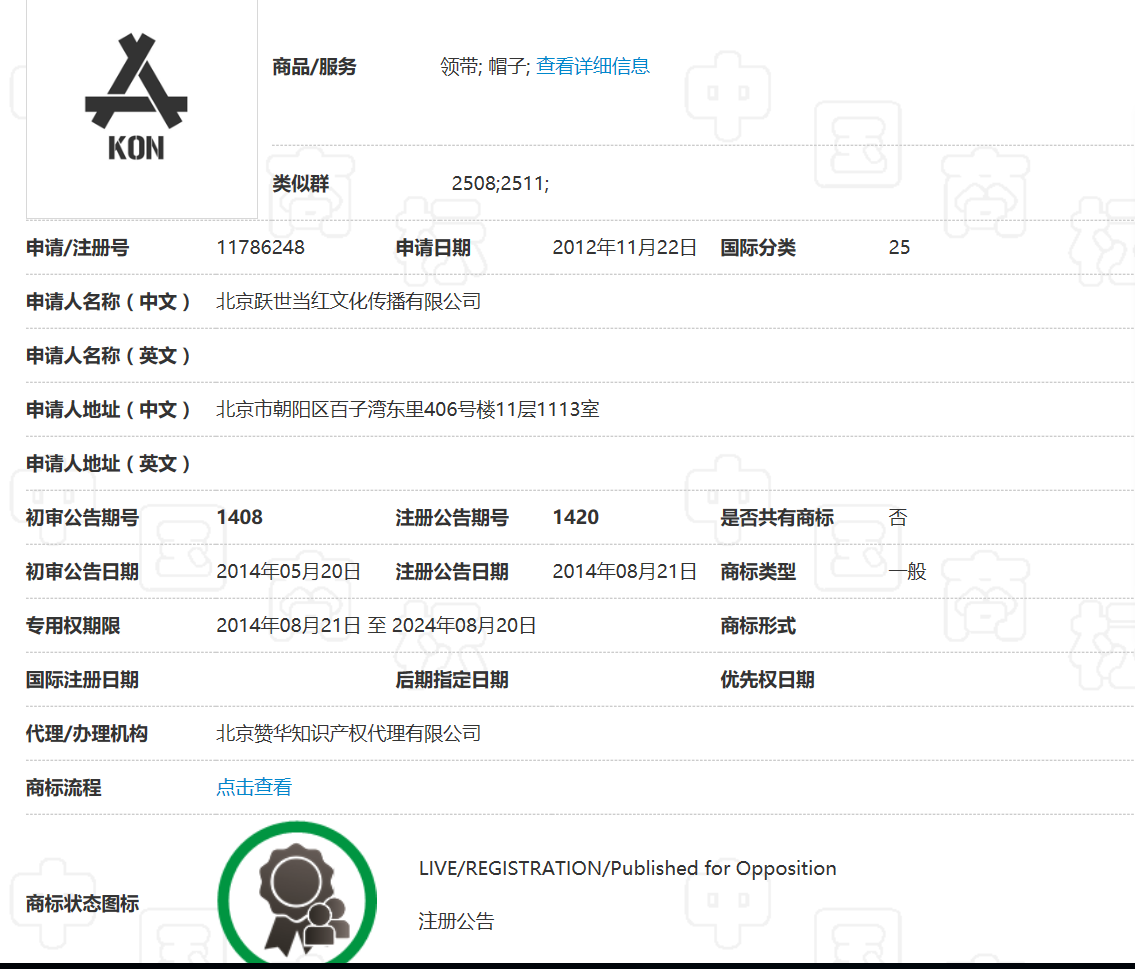This screenshot has height=969, width=1135.
Task: Click the registration announcement date 2014年08月21日
Action: coord(625,572)
